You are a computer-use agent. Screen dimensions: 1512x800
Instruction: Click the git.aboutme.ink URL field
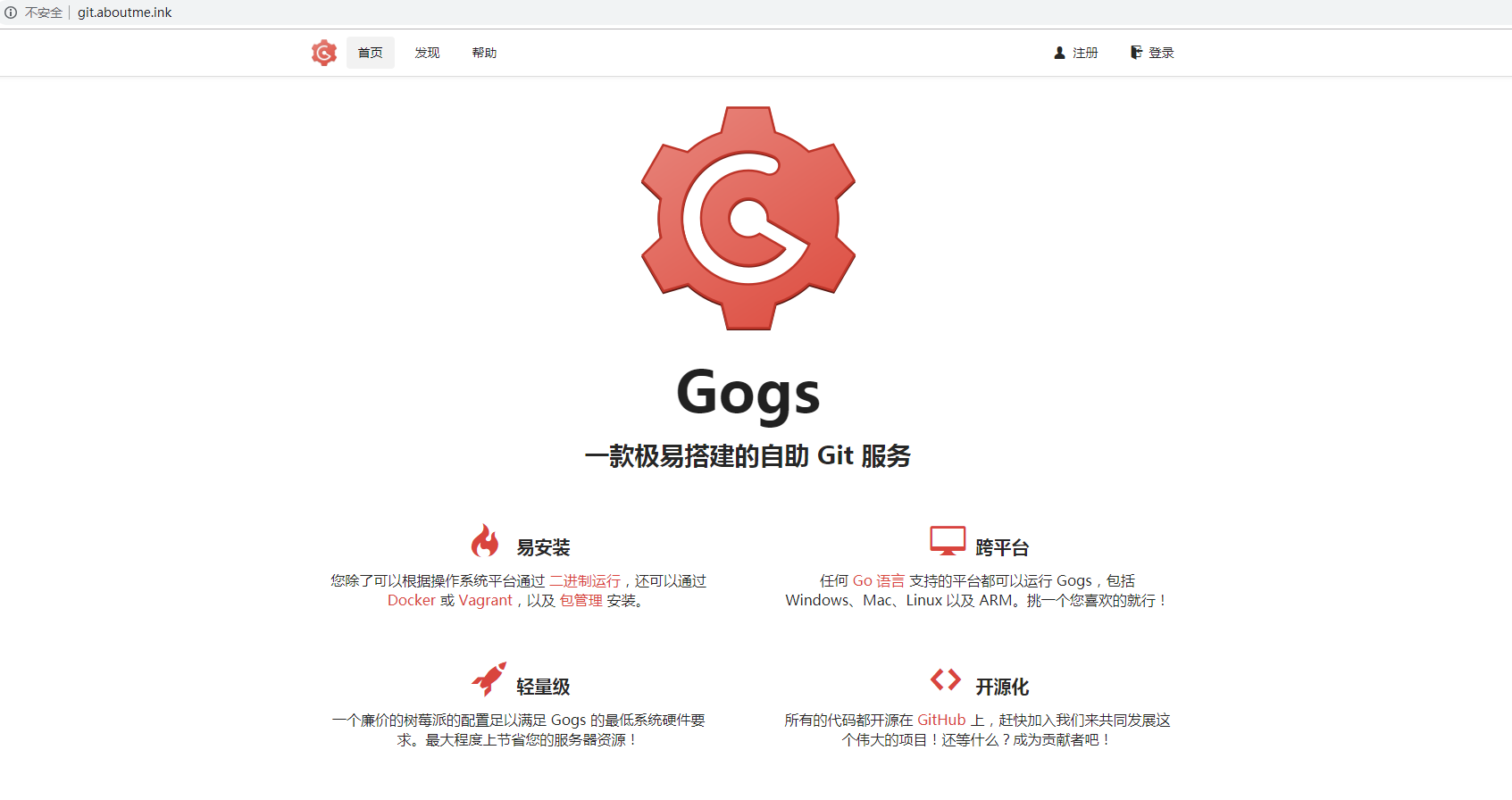click(124, 12)
